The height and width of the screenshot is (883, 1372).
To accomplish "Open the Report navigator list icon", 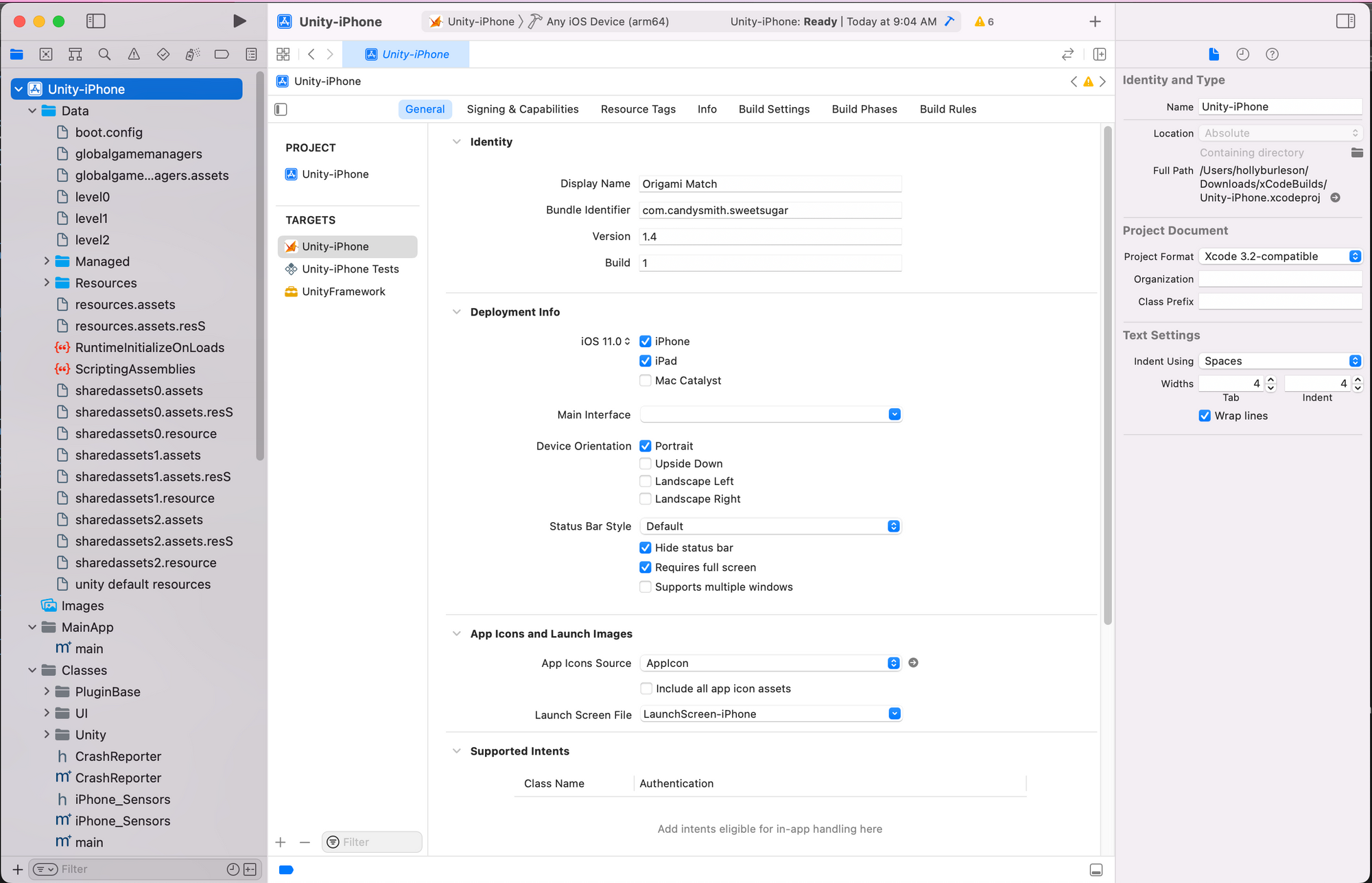I will [251, 54].
